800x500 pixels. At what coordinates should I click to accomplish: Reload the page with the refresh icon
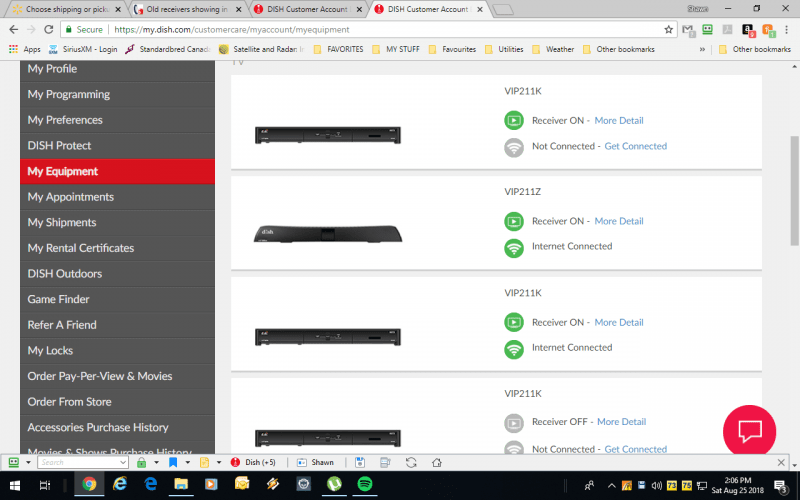48,30
